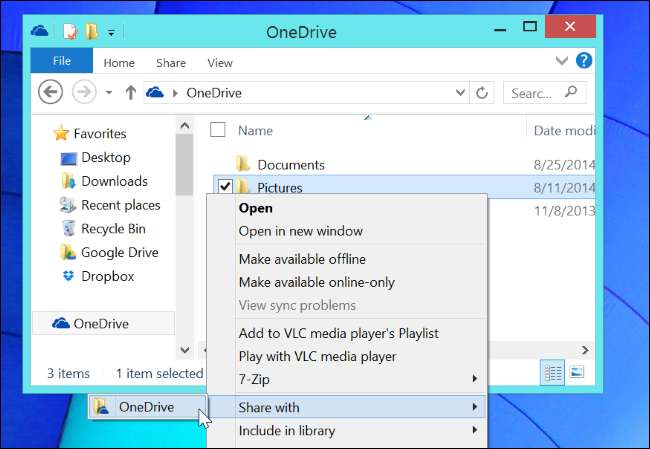This screenshot has width=650, height=449.
Task: Open Recycle Bin in Favorites
Action: coord(113,229)
